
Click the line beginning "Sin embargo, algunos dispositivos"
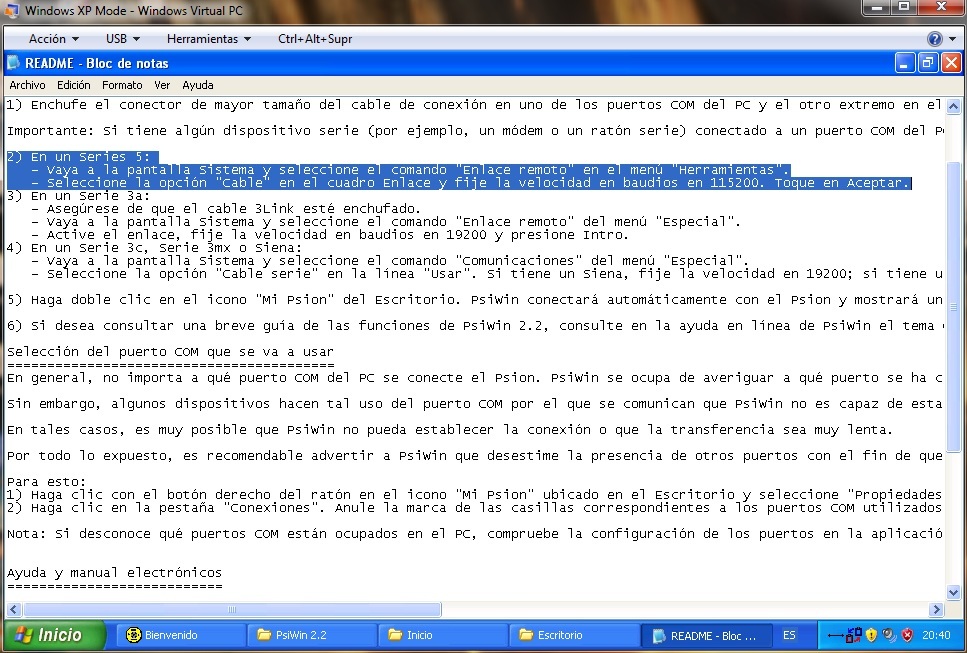point(475,404)
